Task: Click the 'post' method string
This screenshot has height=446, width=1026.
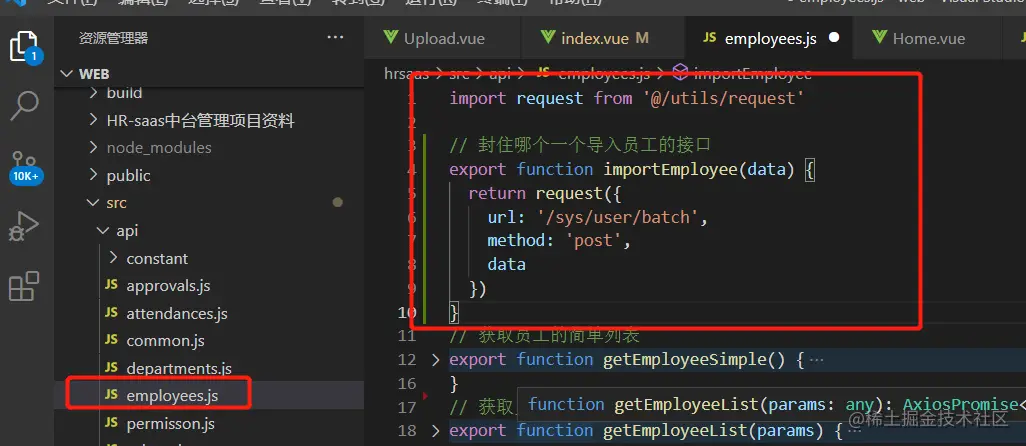Action: tap(593, 241)
